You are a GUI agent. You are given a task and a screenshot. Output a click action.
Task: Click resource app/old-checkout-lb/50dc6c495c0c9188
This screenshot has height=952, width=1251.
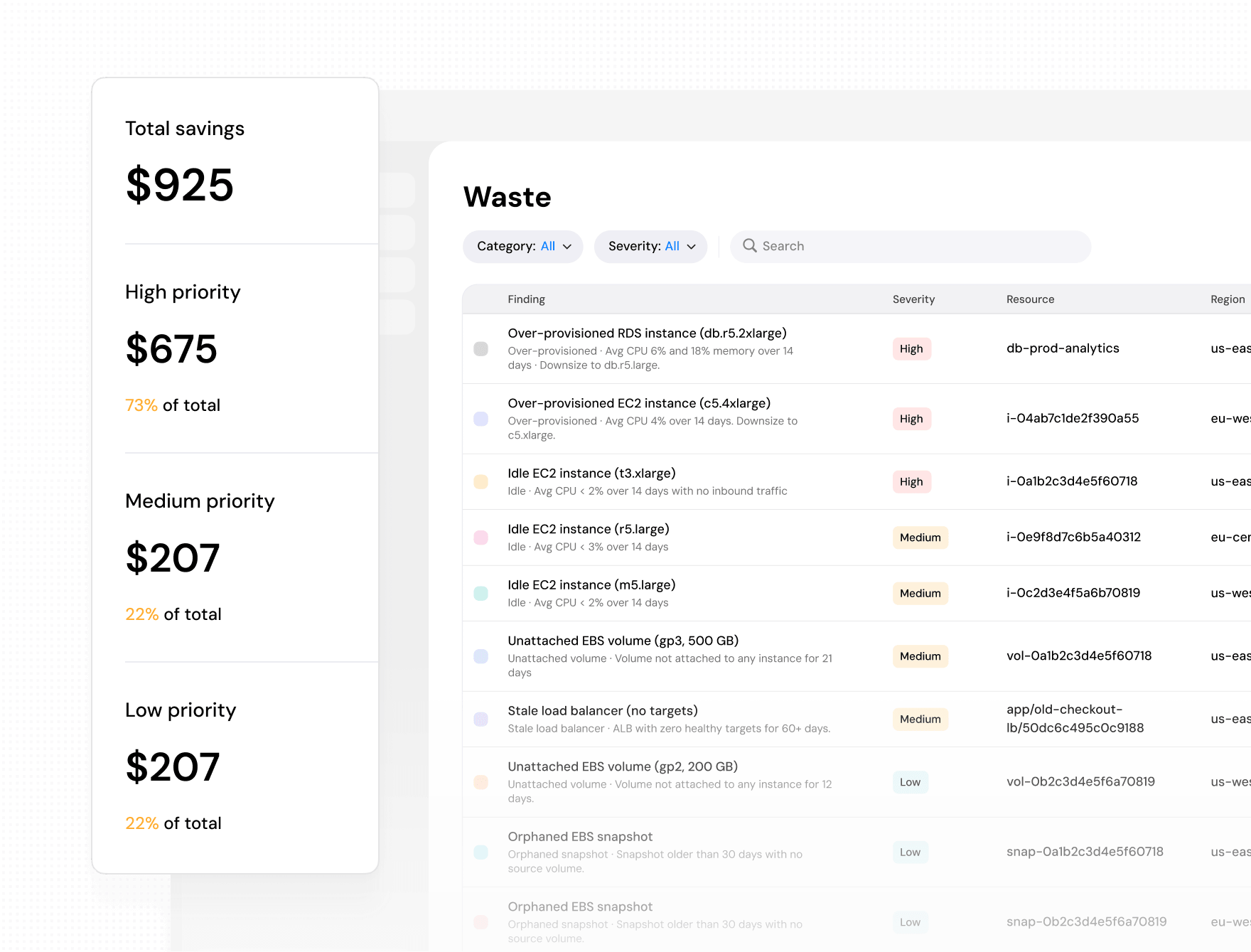pyautogui.click(x=1075, y=719)
